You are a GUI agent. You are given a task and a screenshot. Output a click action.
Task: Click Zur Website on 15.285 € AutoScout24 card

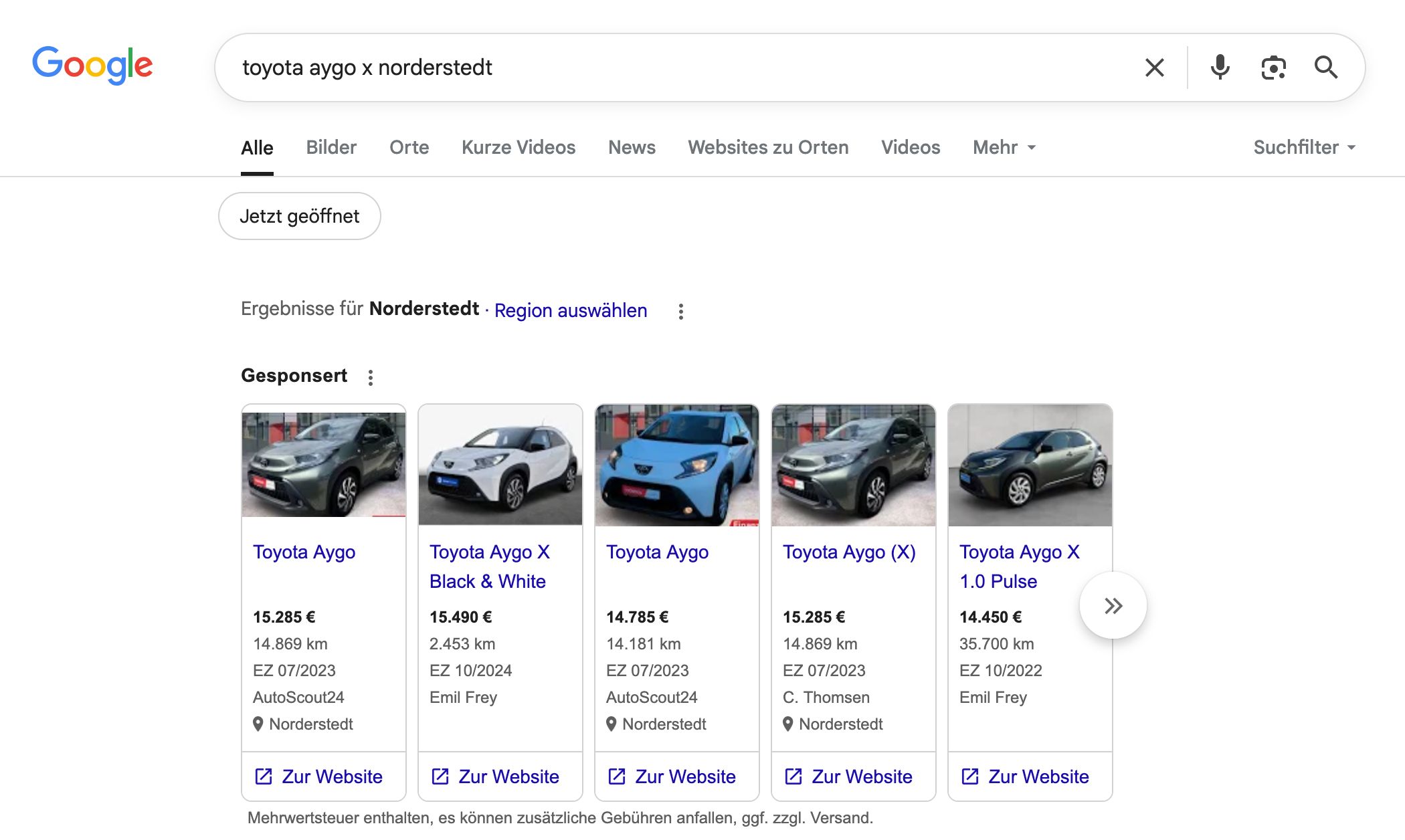324,776
